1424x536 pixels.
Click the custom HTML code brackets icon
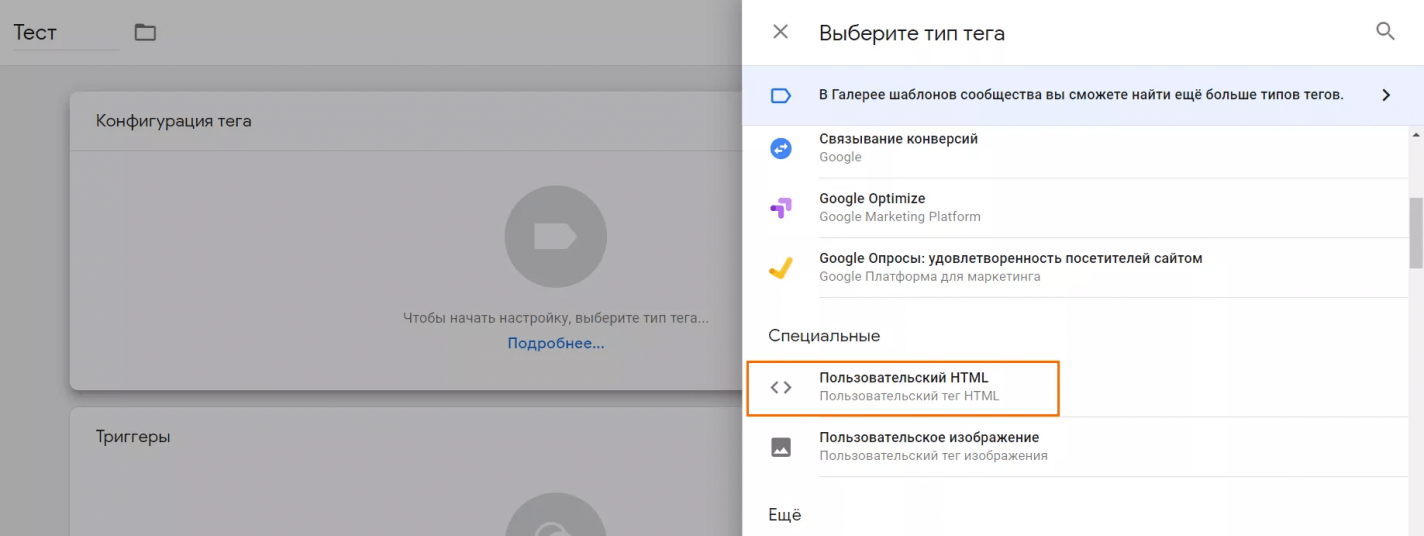point(781,387)
